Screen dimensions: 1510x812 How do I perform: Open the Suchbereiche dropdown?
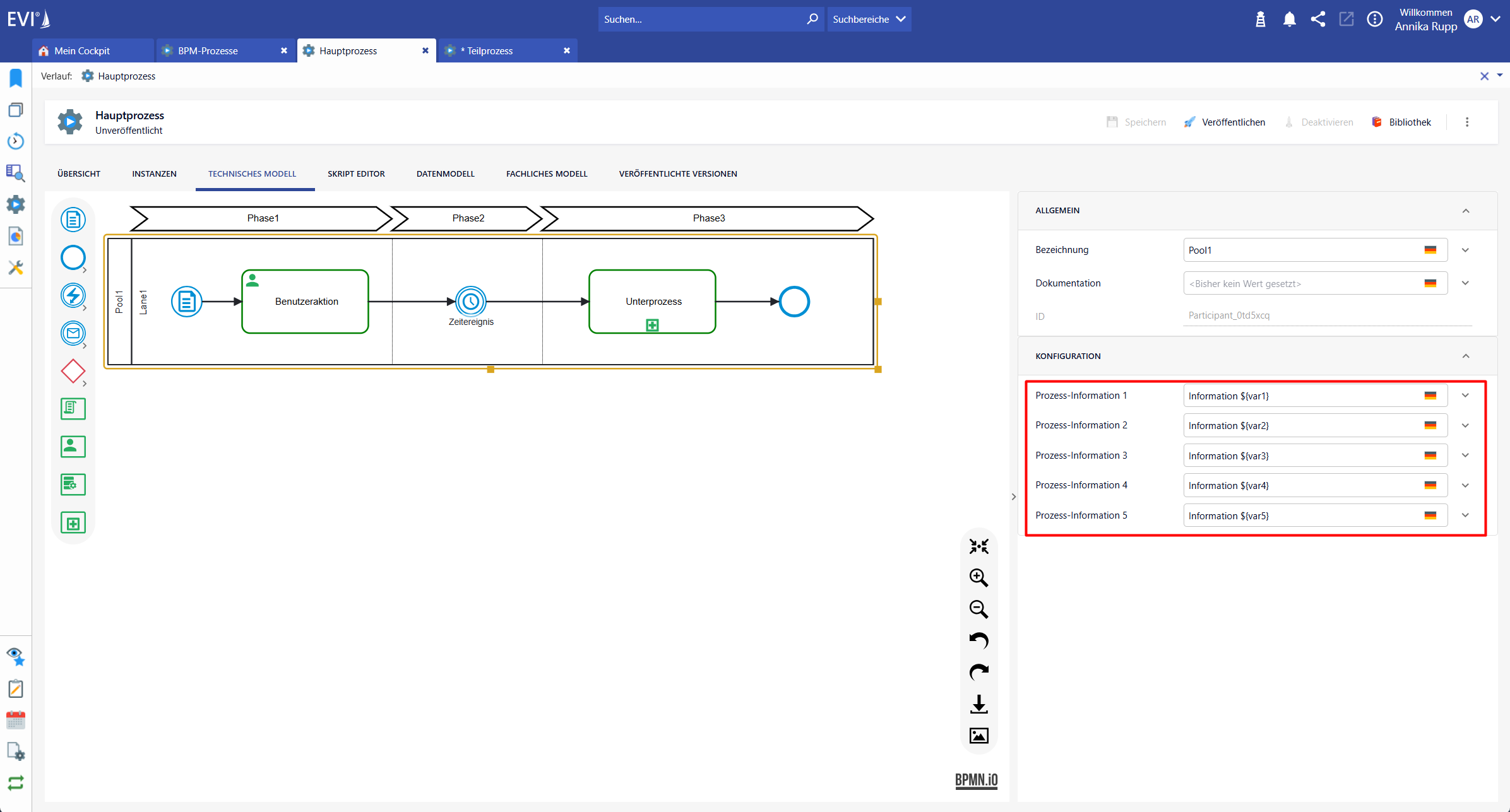pos(869,20)
